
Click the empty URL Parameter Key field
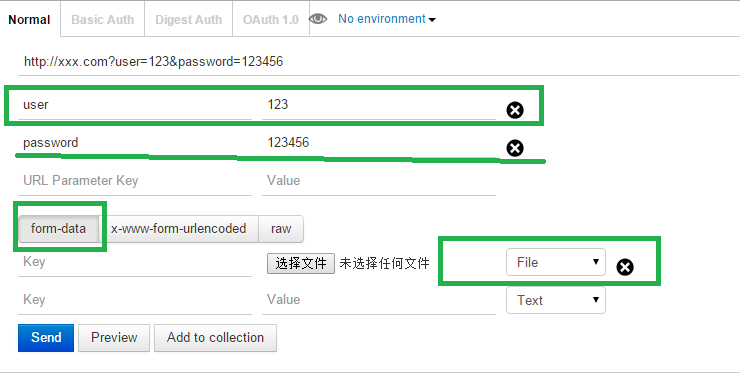click(135, 181)
